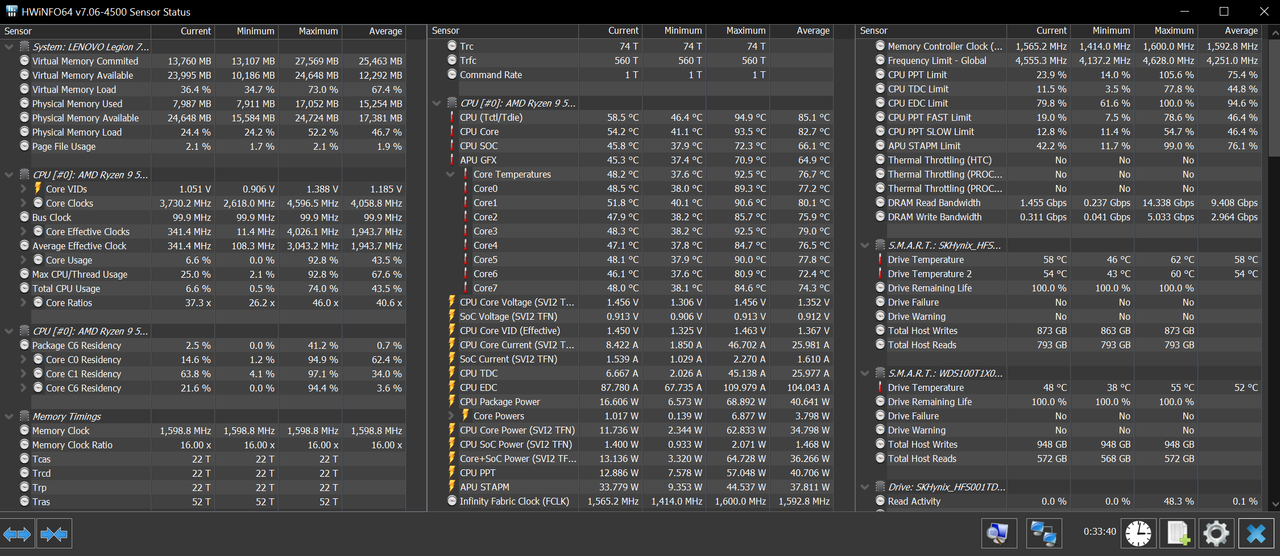Expand the Core Powers row
The height and width of the screenshot is (556, 1280).
click(x=451, y=416)
